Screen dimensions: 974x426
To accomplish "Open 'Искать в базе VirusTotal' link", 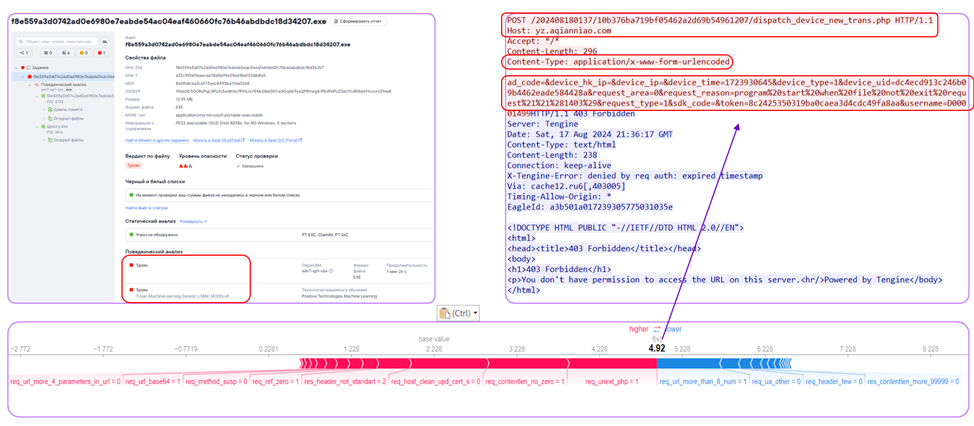I will tap(219, 140).
